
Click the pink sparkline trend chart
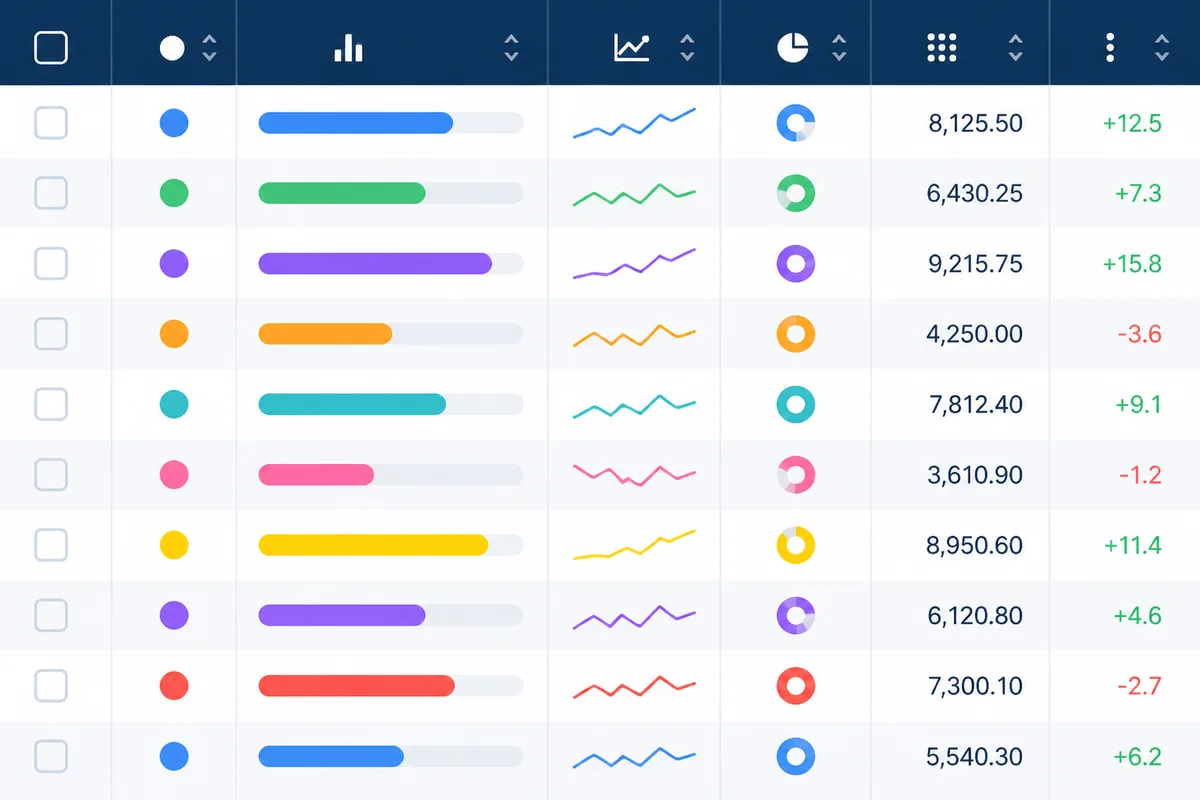tap(634, 473)
